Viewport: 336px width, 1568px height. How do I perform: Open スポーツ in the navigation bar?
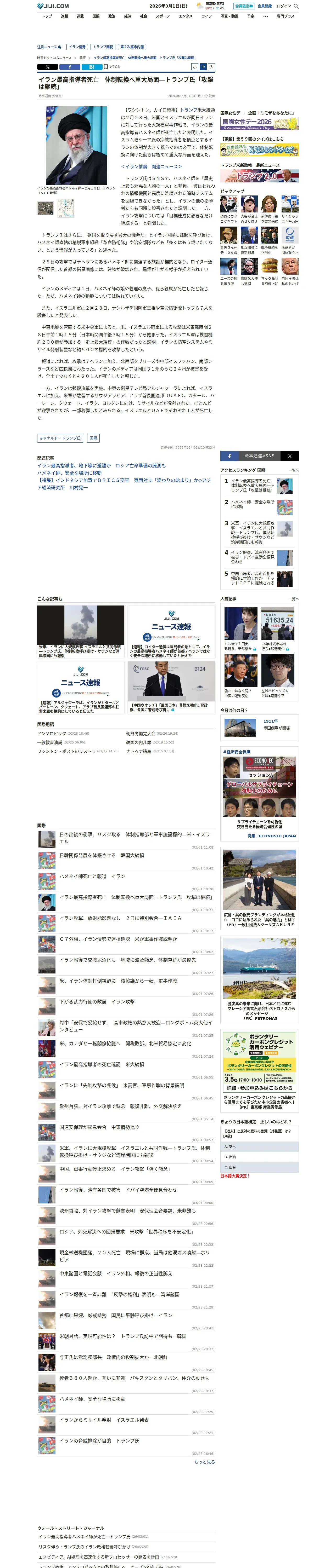tap(163, 16)
